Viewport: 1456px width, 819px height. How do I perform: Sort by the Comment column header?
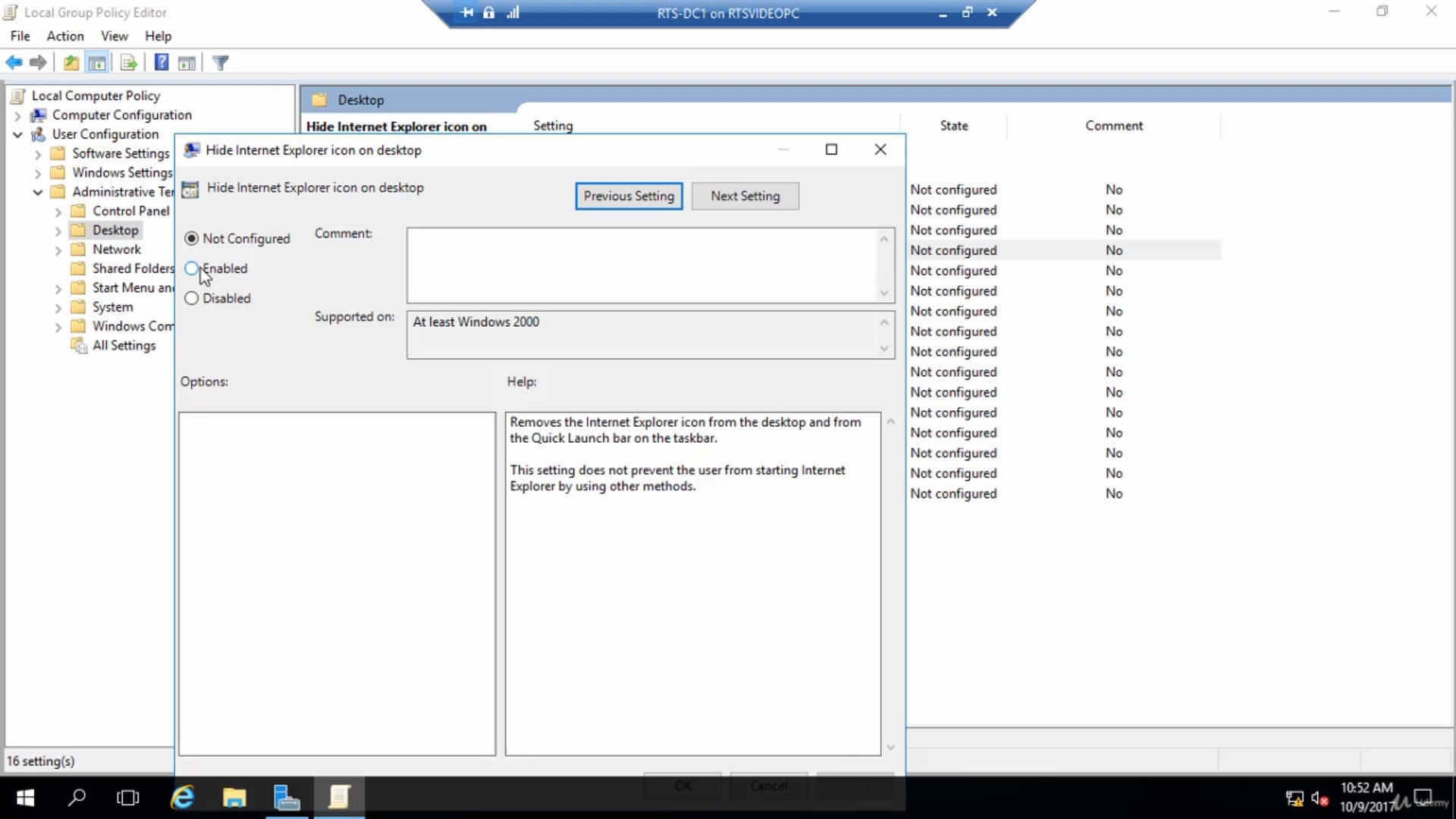click(x=1113, y=126)
